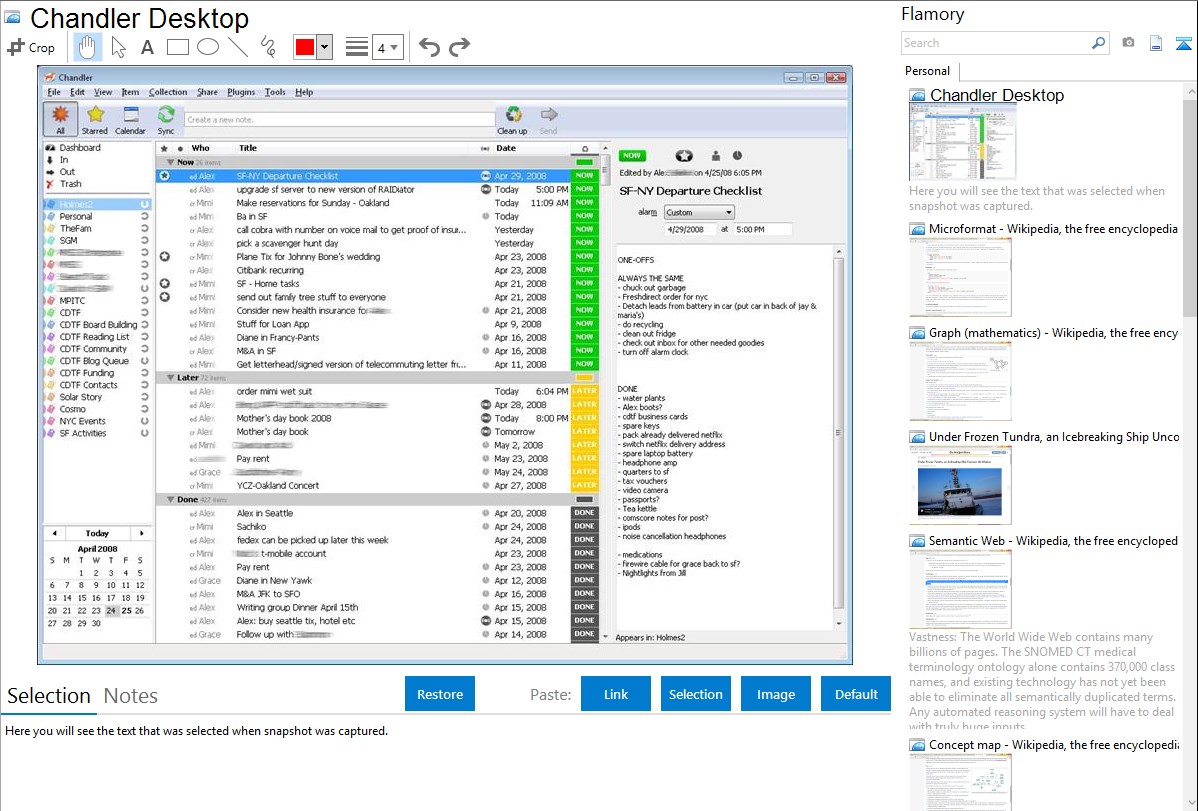Open the Personal tab in Flamory

(928, 71)
